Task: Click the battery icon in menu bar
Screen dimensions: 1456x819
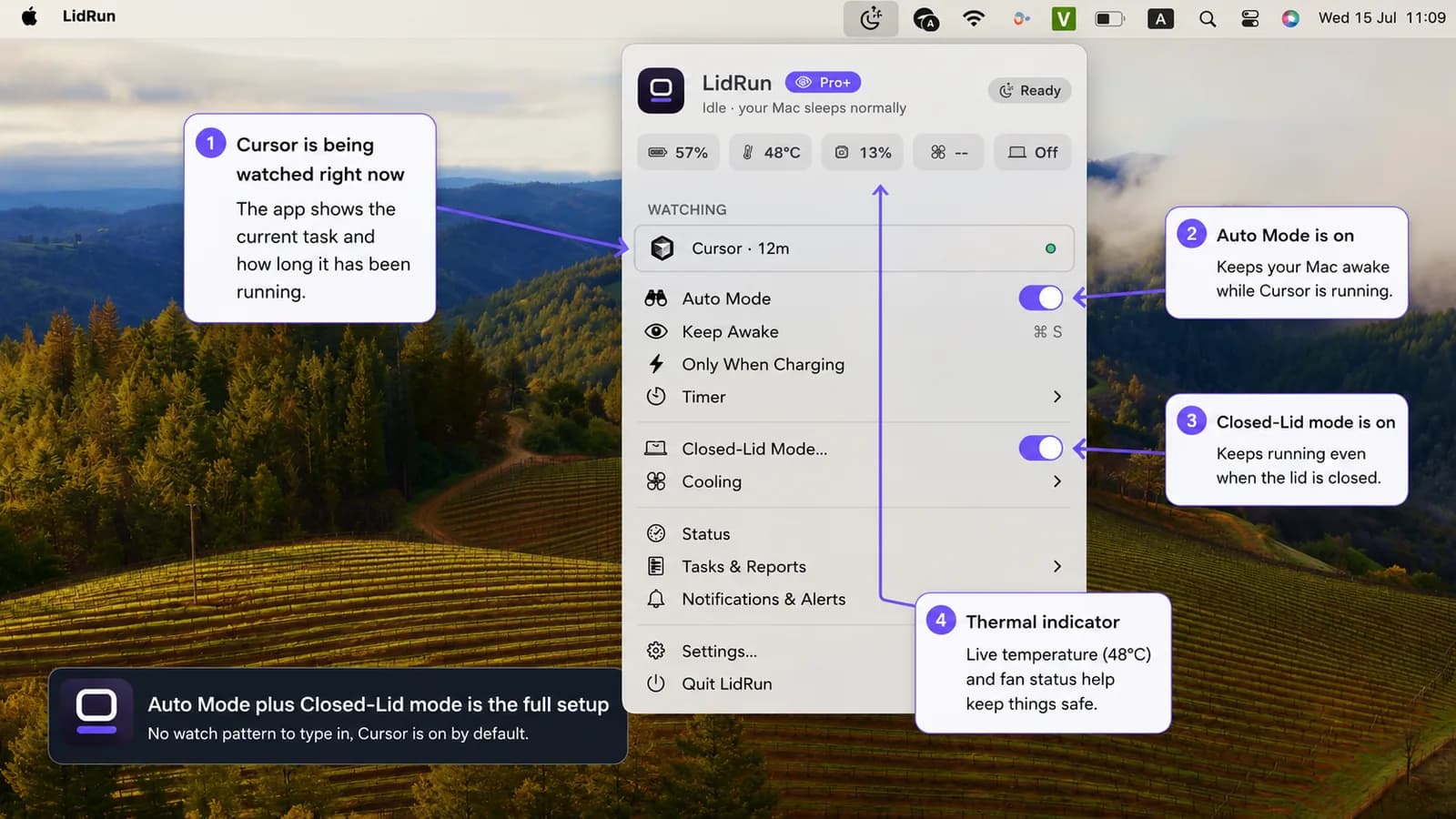Action: [1109, 18]
